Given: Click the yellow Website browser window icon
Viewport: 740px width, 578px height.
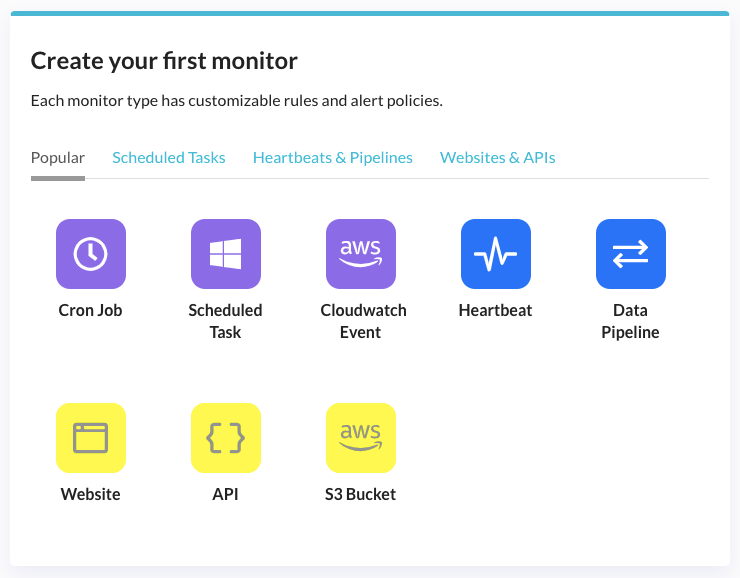Looking at the screenshot, I should (90, 438).
